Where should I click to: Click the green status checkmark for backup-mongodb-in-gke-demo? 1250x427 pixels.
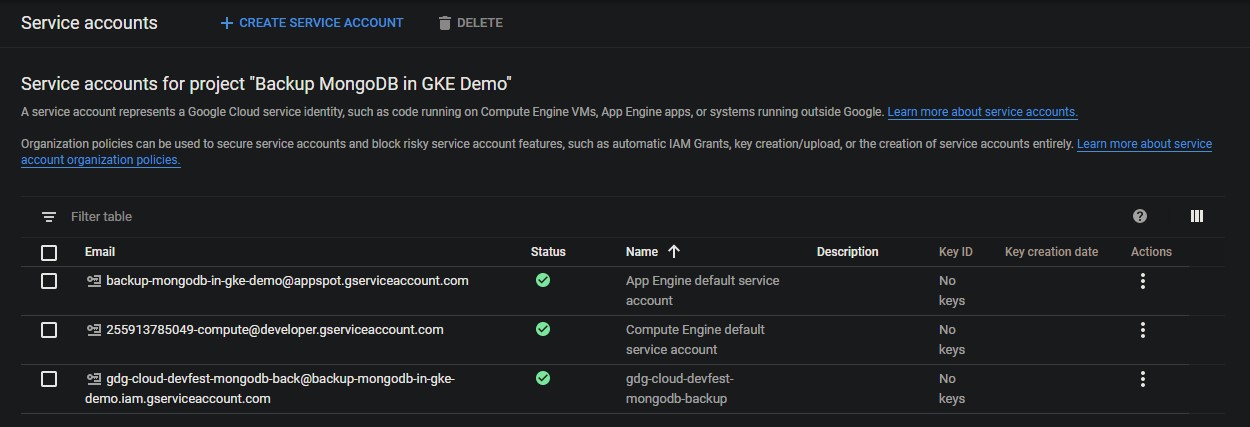coord(543,281)
